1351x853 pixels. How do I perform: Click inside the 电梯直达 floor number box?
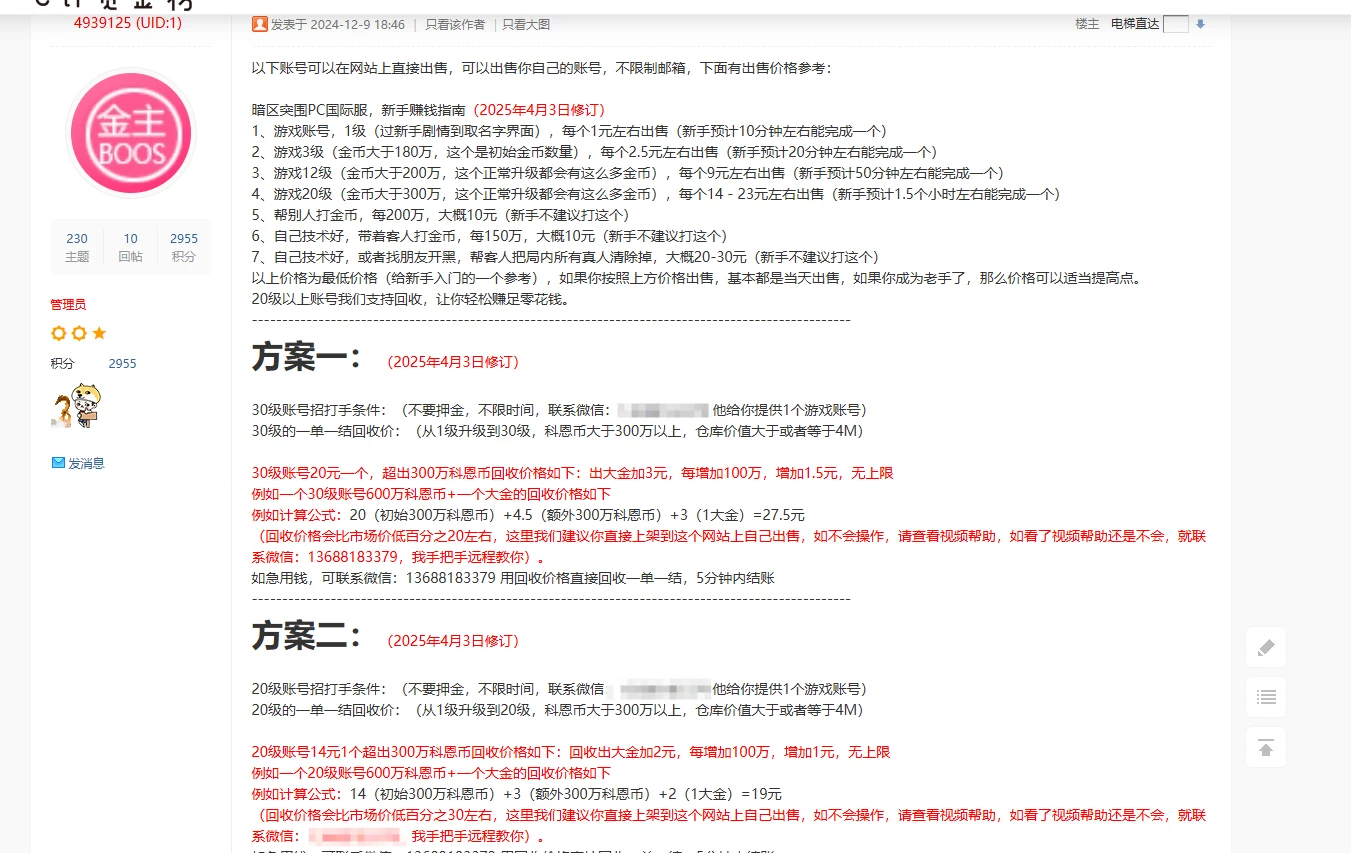(x=1176, y=24)
